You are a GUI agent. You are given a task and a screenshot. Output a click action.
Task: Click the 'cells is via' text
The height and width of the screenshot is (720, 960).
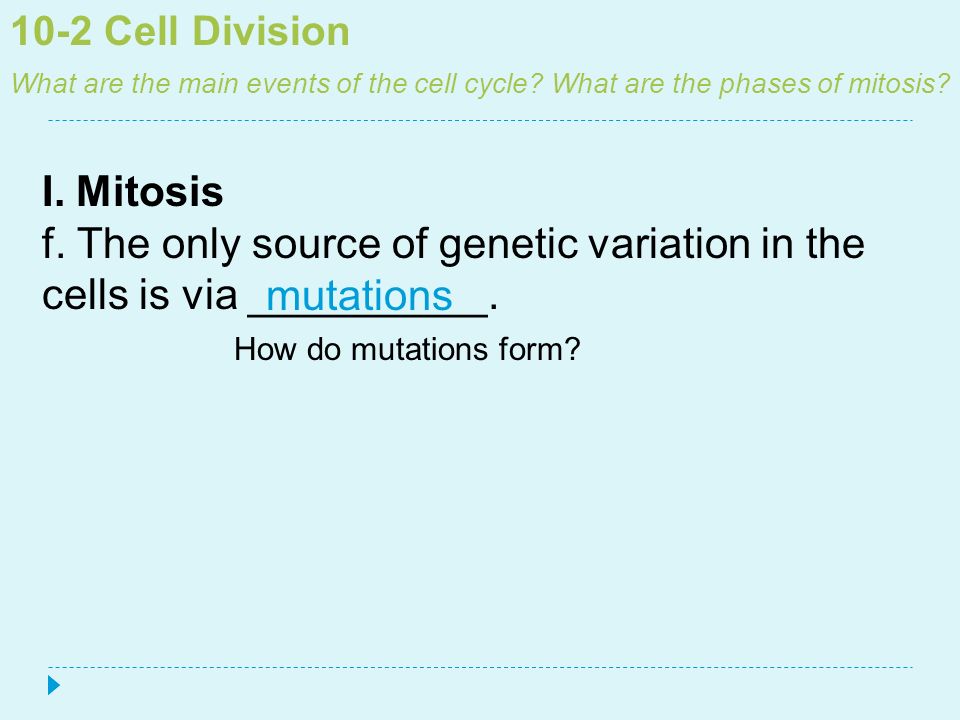pyautogui.click(x=140, y=295)
